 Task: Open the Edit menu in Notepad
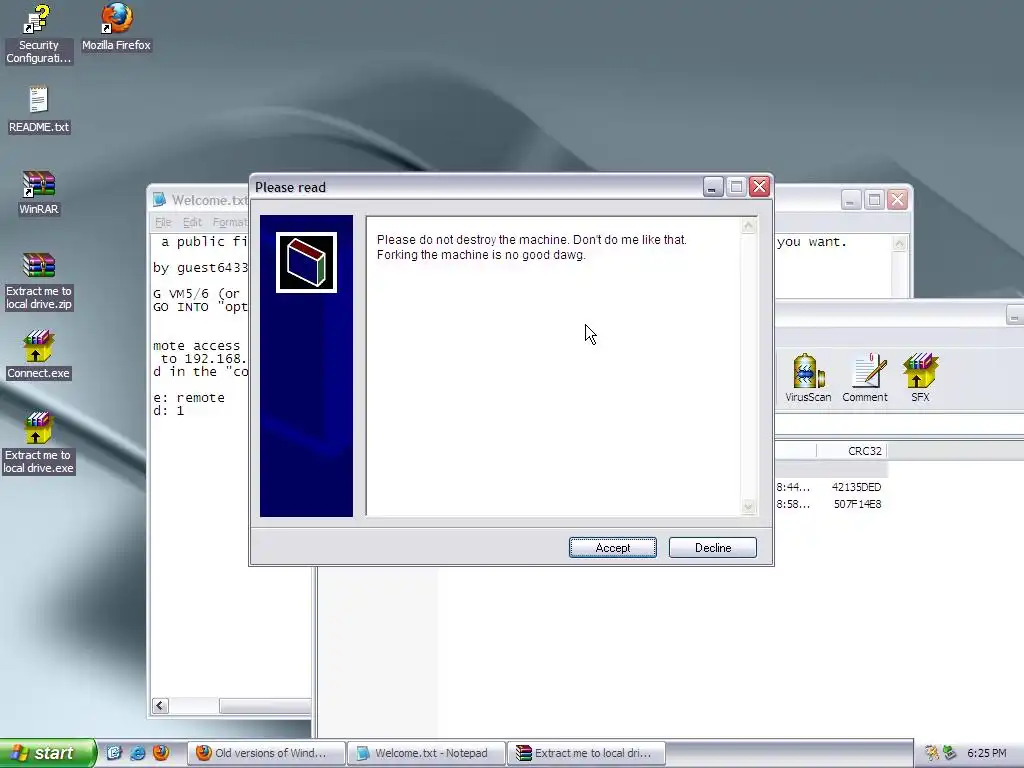point(192,223)
